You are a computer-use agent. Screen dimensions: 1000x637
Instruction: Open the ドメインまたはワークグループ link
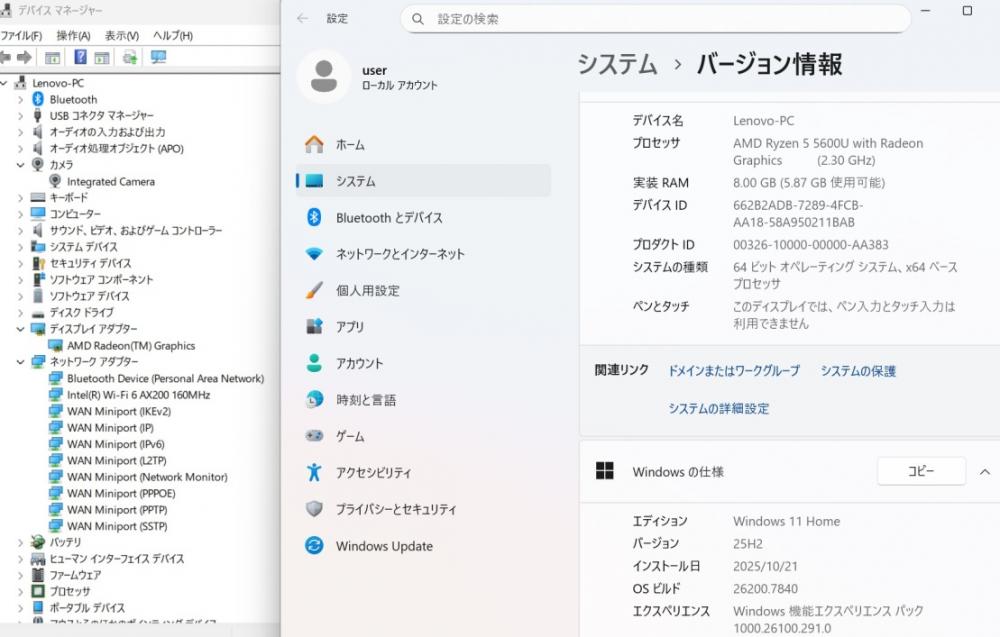point(733,371)
